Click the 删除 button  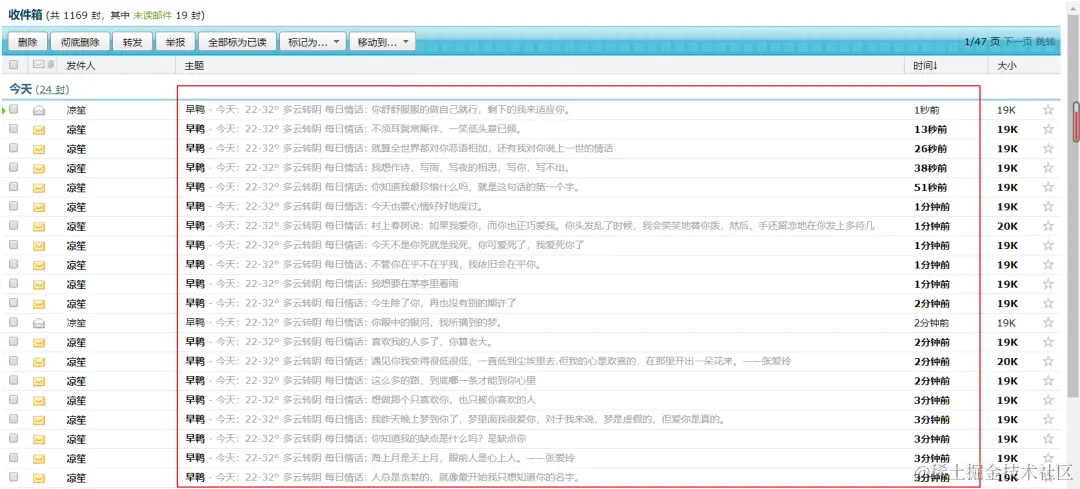[x=28, y=42]
